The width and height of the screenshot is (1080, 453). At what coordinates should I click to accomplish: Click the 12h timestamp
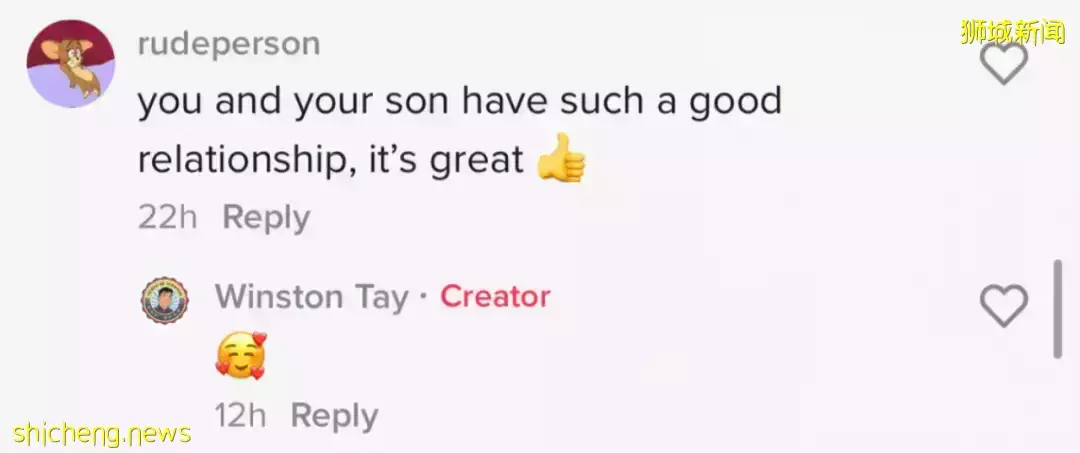tap(240, 416)
